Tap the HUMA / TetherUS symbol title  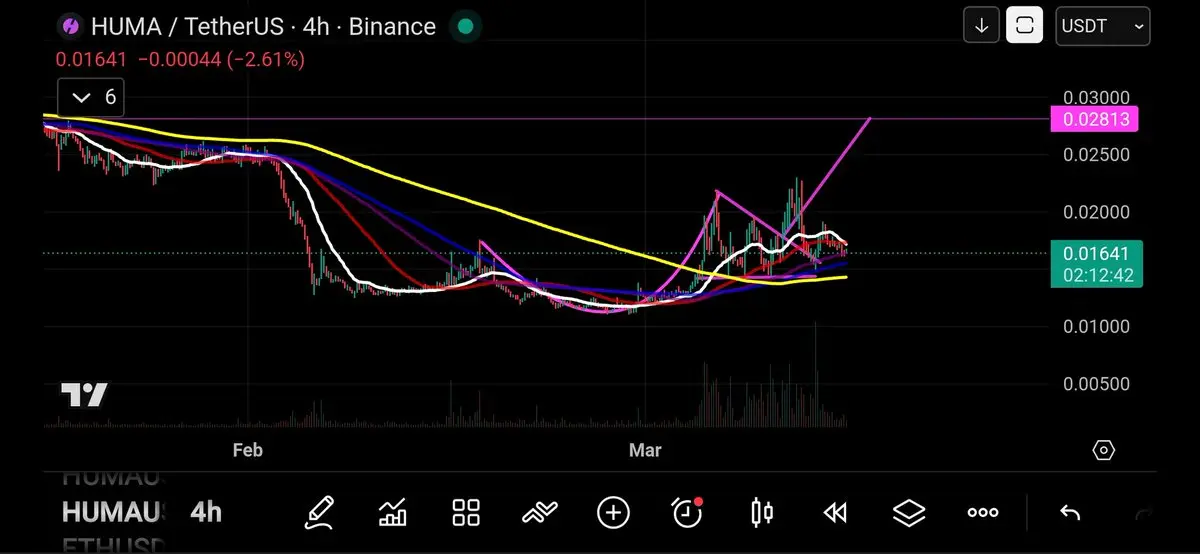click(263, 26)
